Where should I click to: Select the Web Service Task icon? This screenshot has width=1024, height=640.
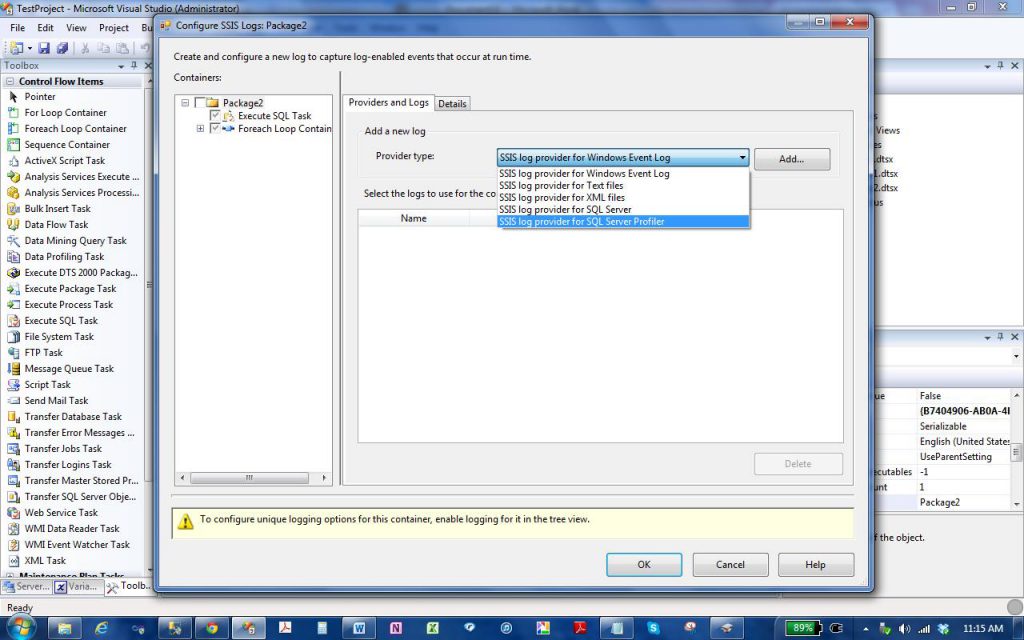(14, 513)
